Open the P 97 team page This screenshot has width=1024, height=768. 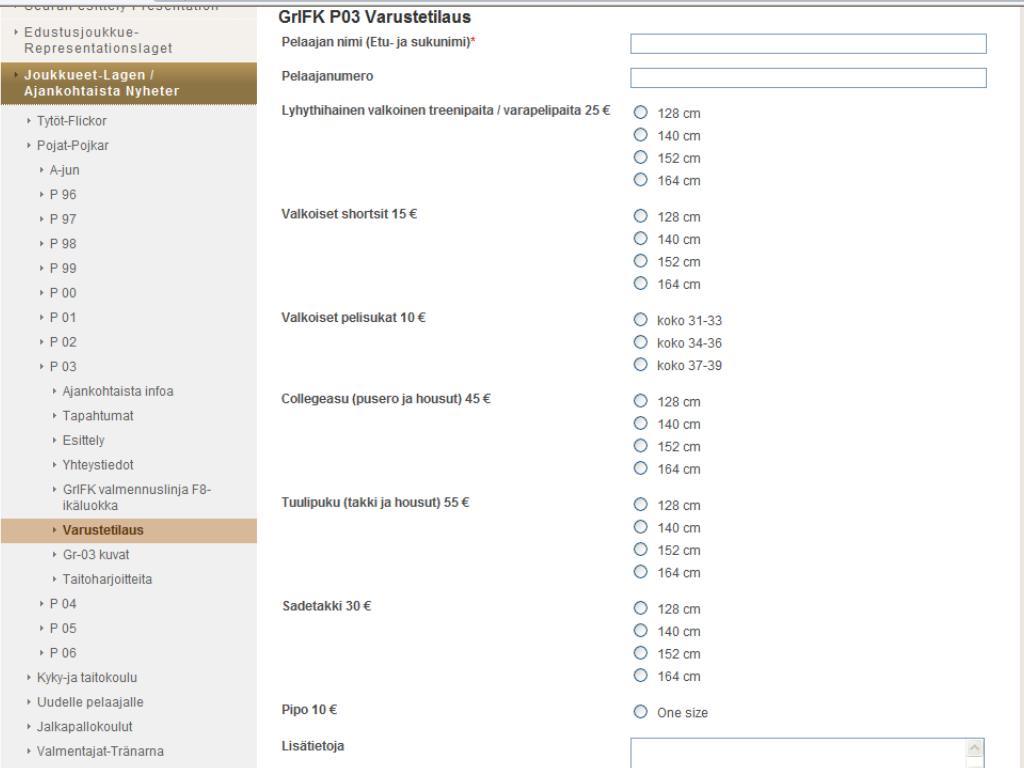tap(63, 219)
